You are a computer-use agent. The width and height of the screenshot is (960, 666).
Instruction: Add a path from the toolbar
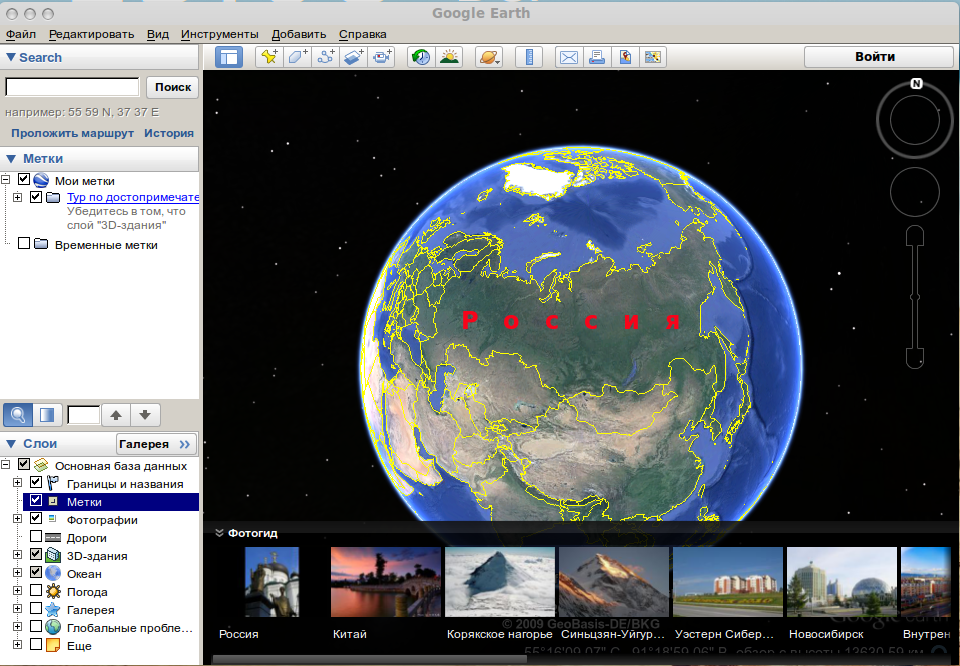coord(326,57)
